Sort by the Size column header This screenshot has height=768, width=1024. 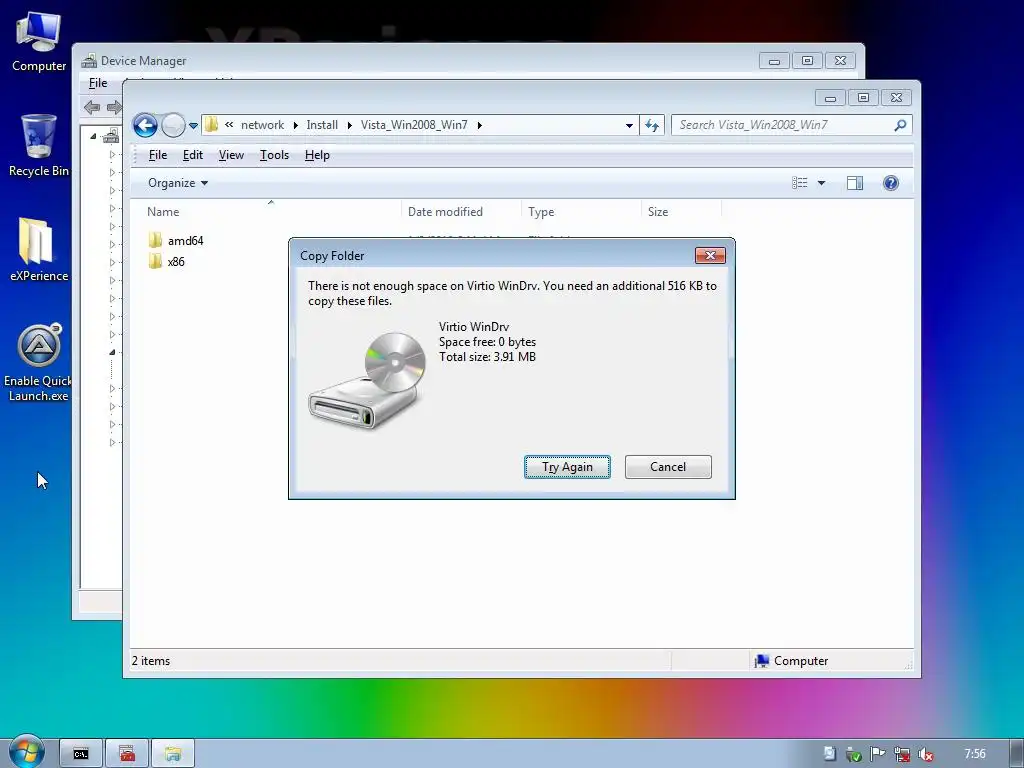681,212
